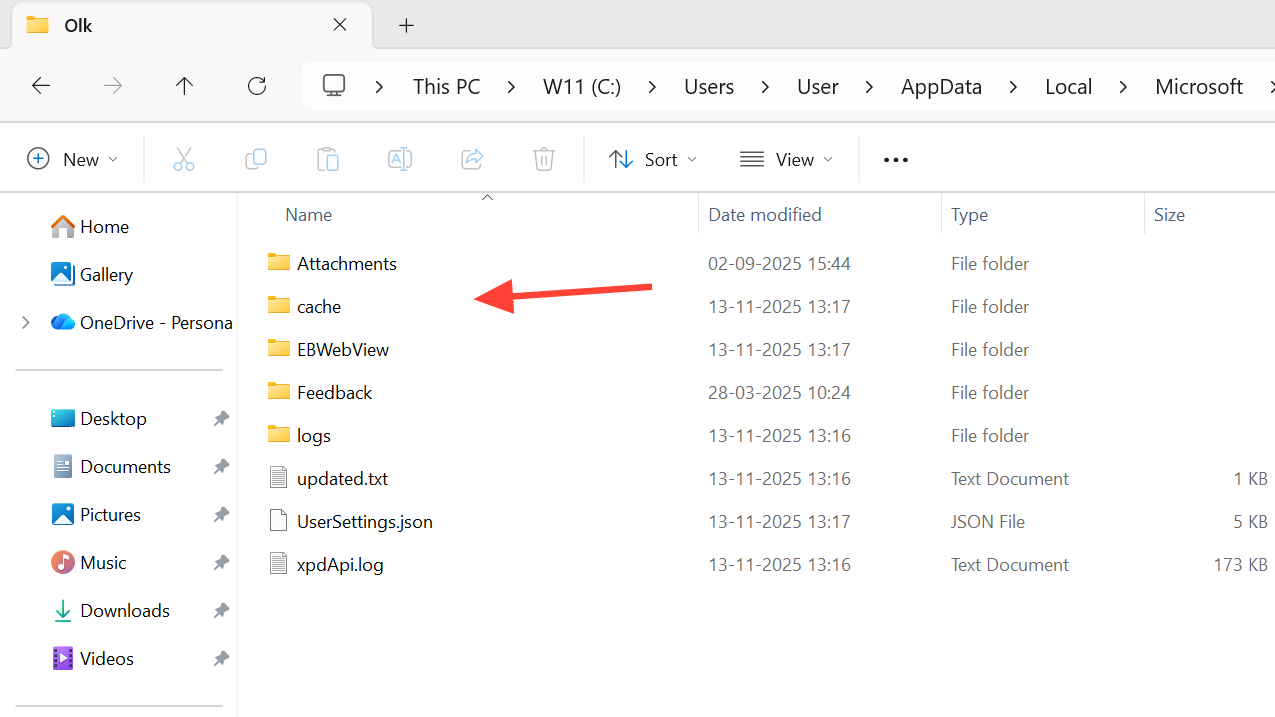Image resolution: width=1275 pixels, height=717 pixels.
Task: Sort by the Date modified column header
Action: pos(765,214)
